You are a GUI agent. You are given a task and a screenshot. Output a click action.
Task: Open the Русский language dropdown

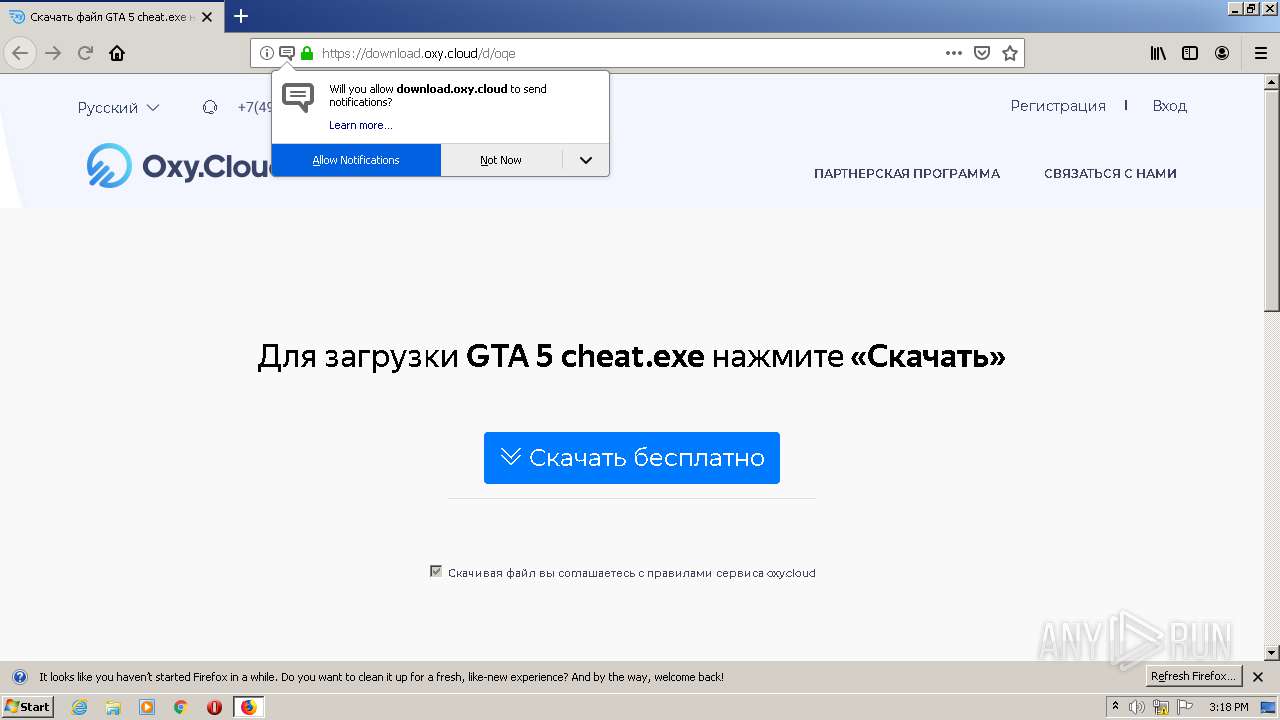(x=118, y=107)
